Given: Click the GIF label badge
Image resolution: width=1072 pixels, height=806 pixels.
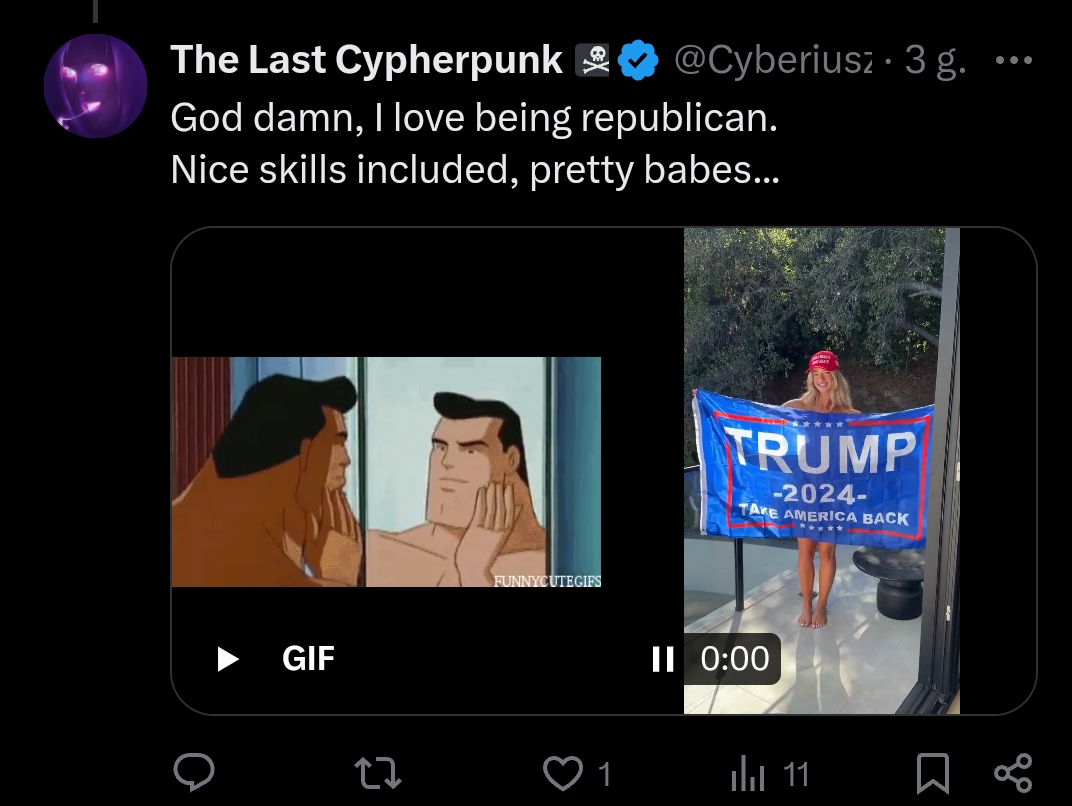Looking at the screenshot, I should [x=308, y=658].
